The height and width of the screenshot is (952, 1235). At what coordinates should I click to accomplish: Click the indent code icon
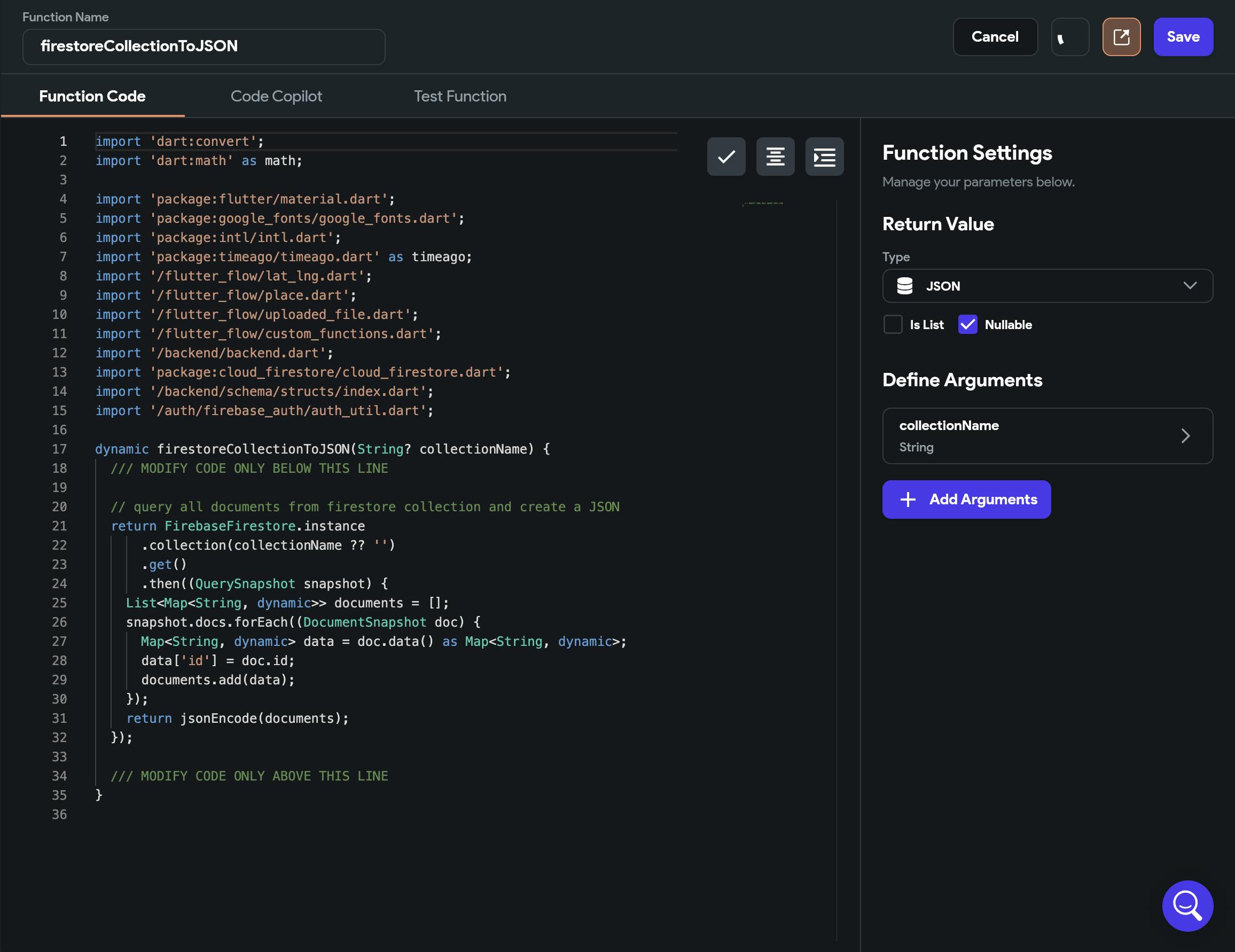click(824, 157)
